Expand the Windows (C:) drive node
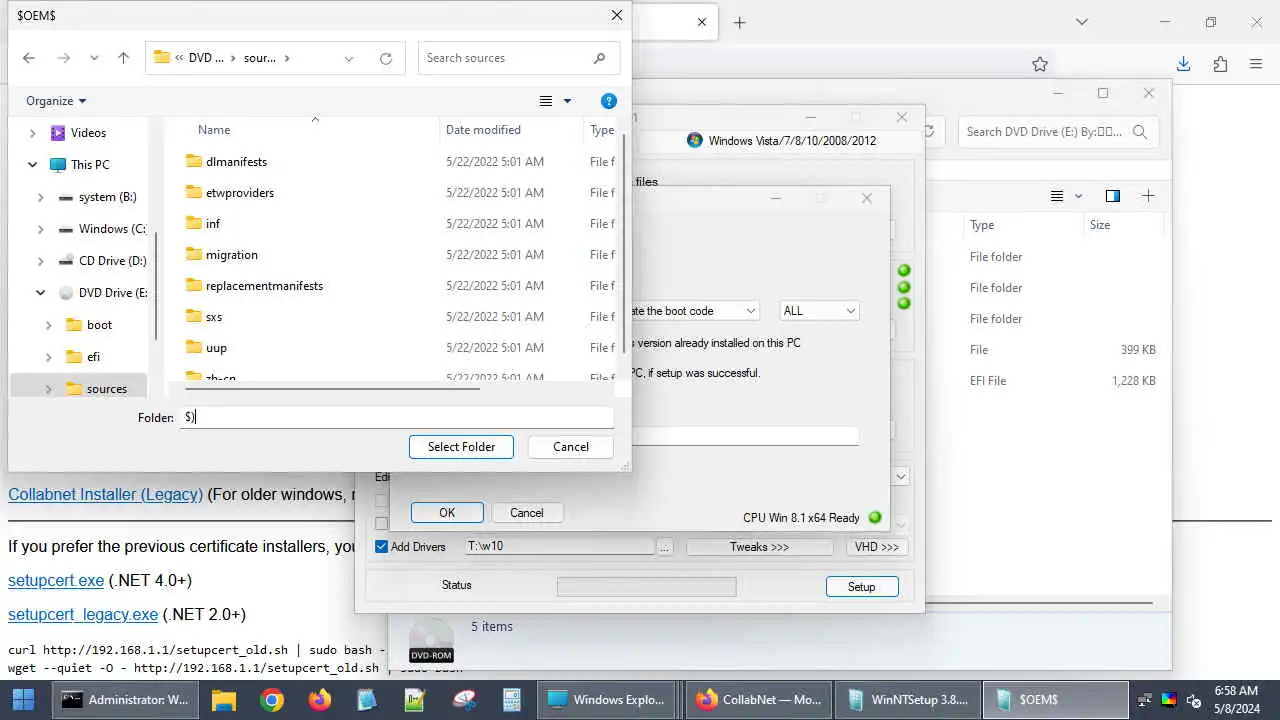This screenshot has height=720, width=1280. (40, 229)
